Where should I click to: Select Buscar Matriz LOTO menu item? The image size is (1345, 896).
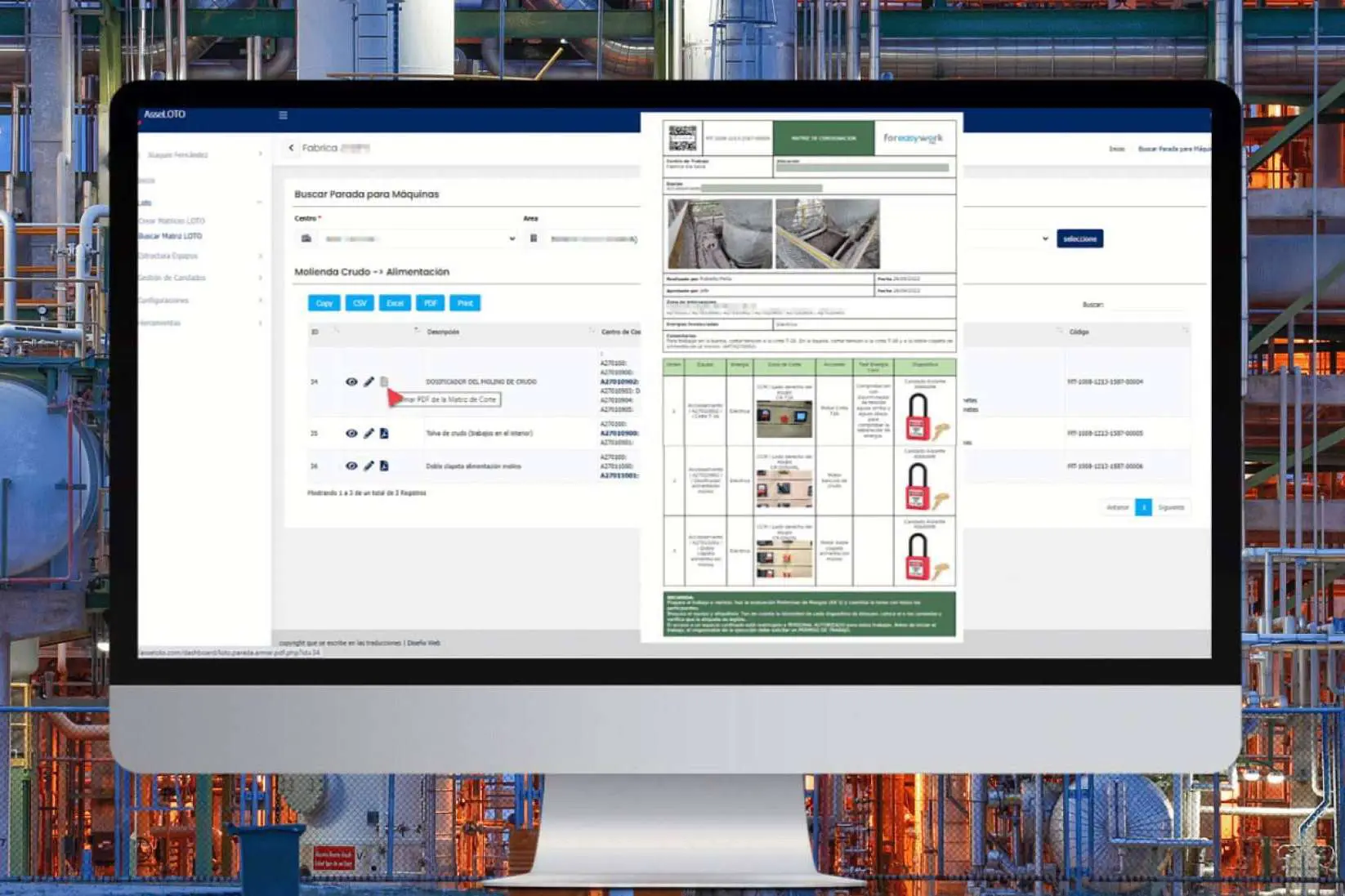click(170, 236)
